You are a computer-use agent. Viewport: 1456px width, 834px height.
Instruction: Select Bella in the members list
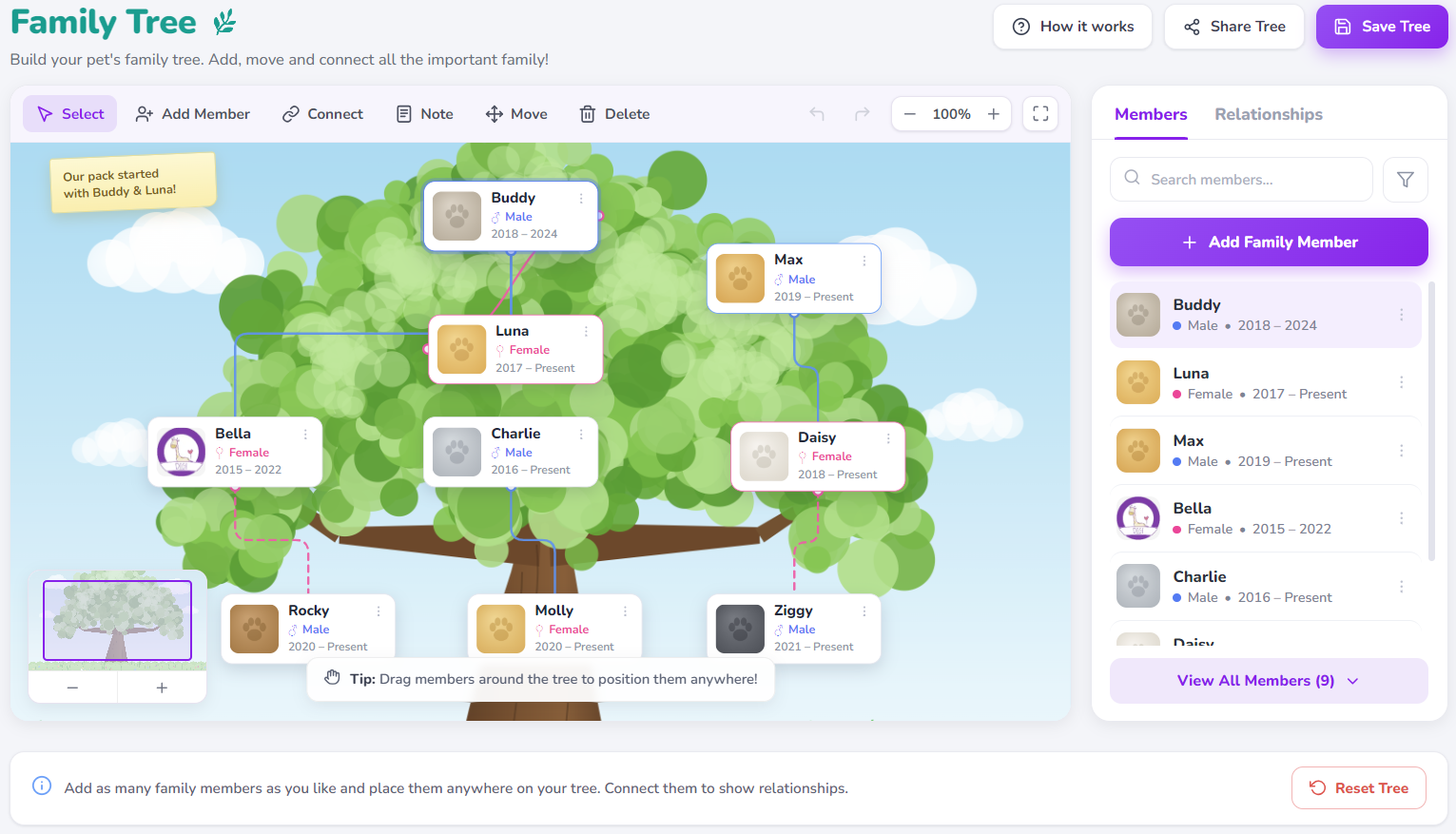point(1265,518)
